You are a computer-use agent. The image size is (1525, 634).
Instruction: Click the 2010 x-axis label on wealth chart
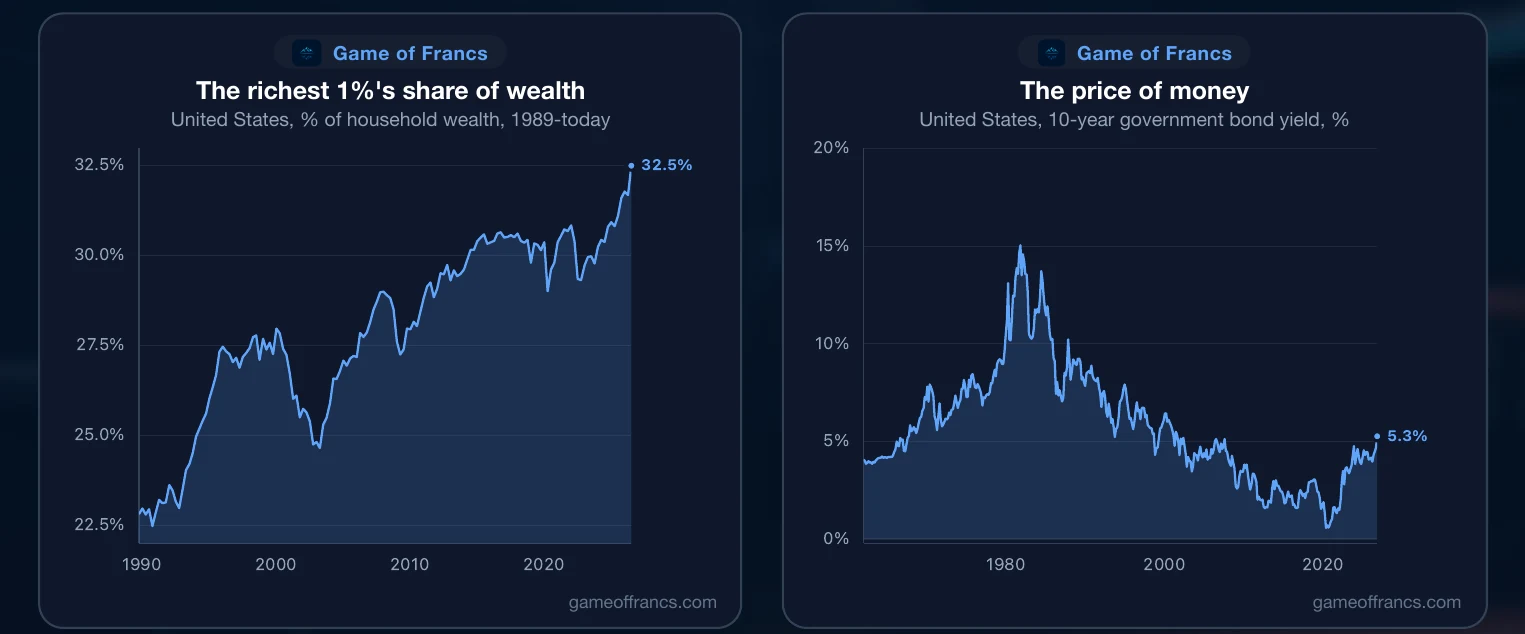pyautogui.click(x=410, y=565)
